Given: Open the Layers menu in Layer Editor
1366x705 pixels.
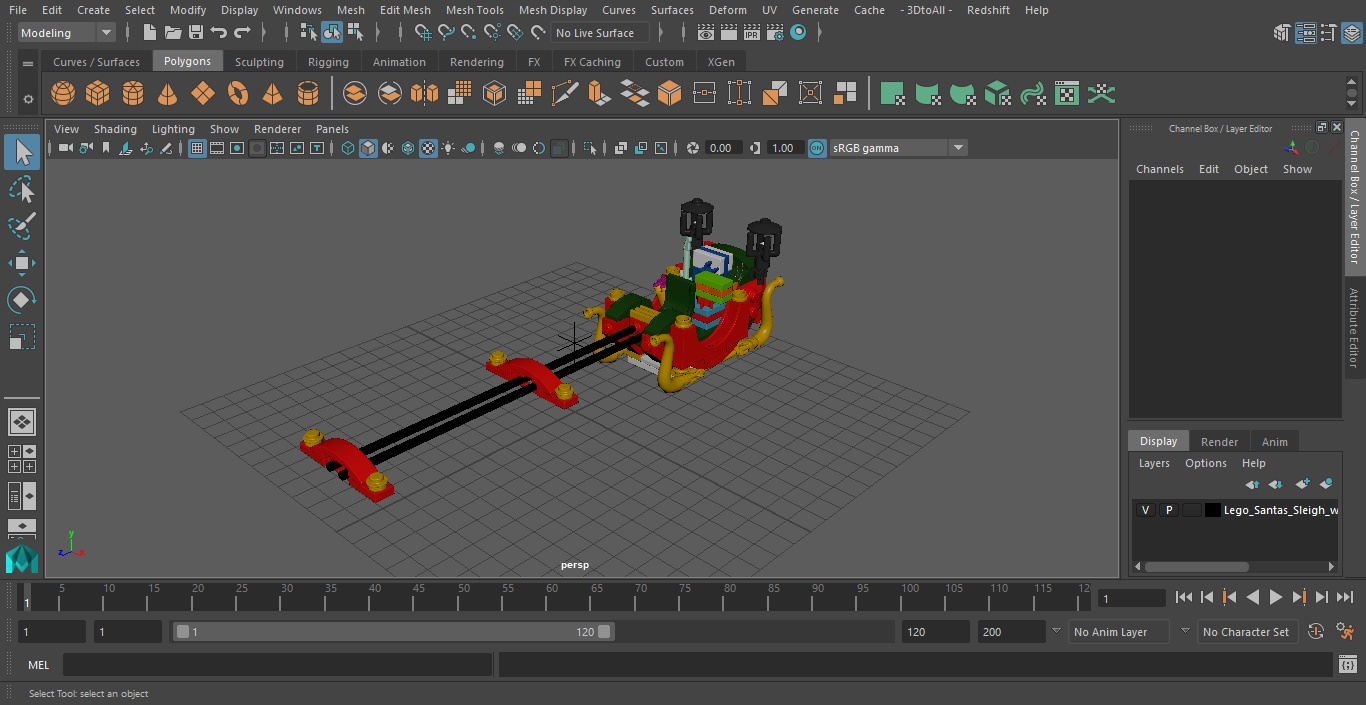Looking at the screenshot, I should pos(1154,463).
